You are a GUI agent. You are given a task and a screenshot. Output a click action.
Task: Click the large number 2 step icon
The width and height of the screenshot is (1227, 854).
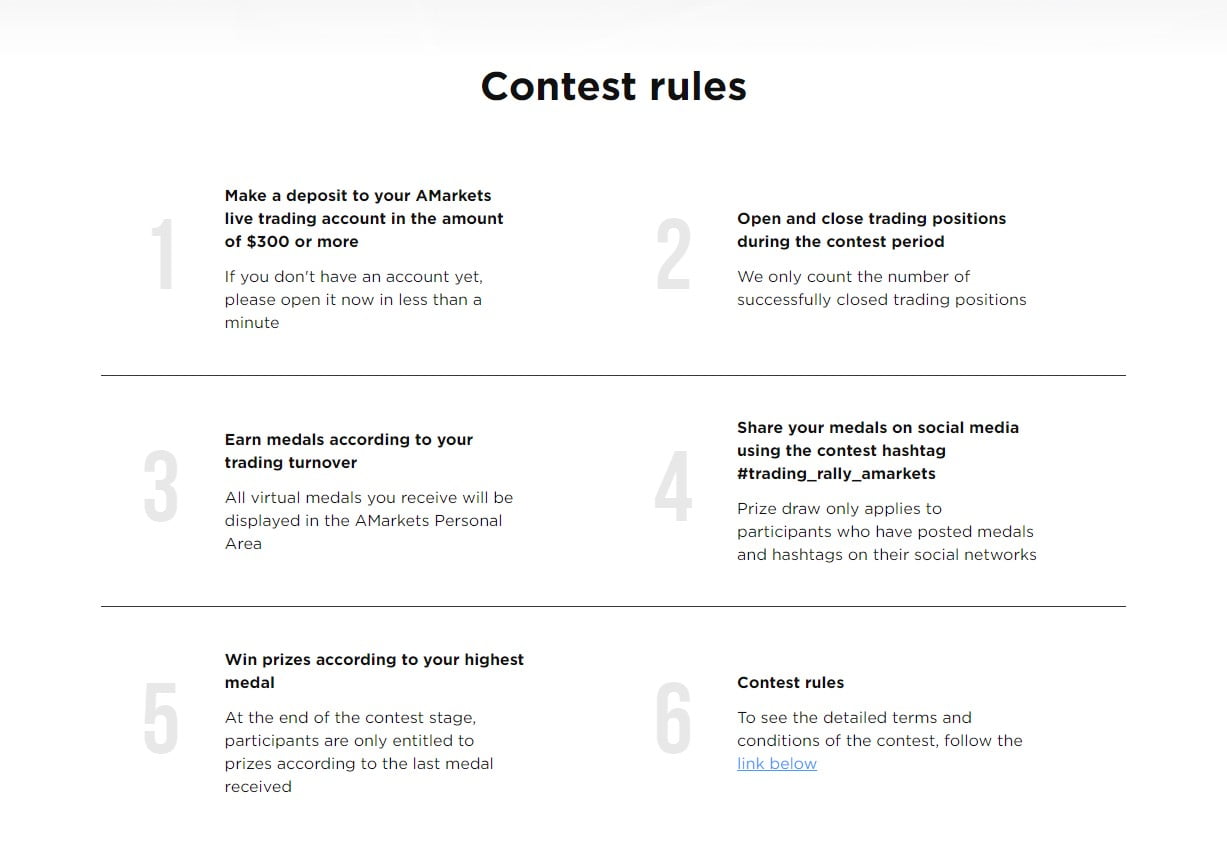(673, 256)
